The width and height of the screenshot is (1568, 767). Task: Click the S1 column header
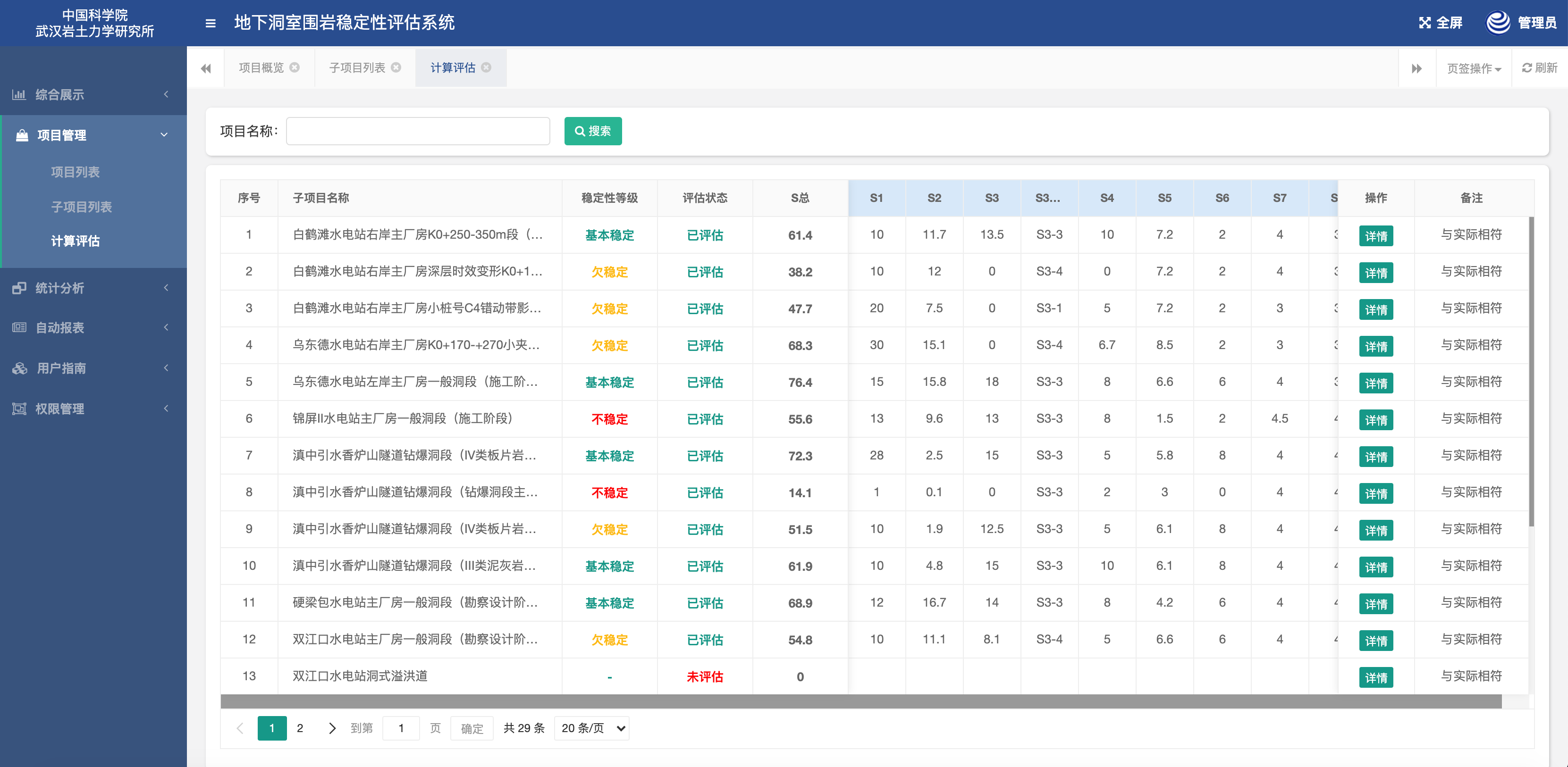click(x=876, y=198)
